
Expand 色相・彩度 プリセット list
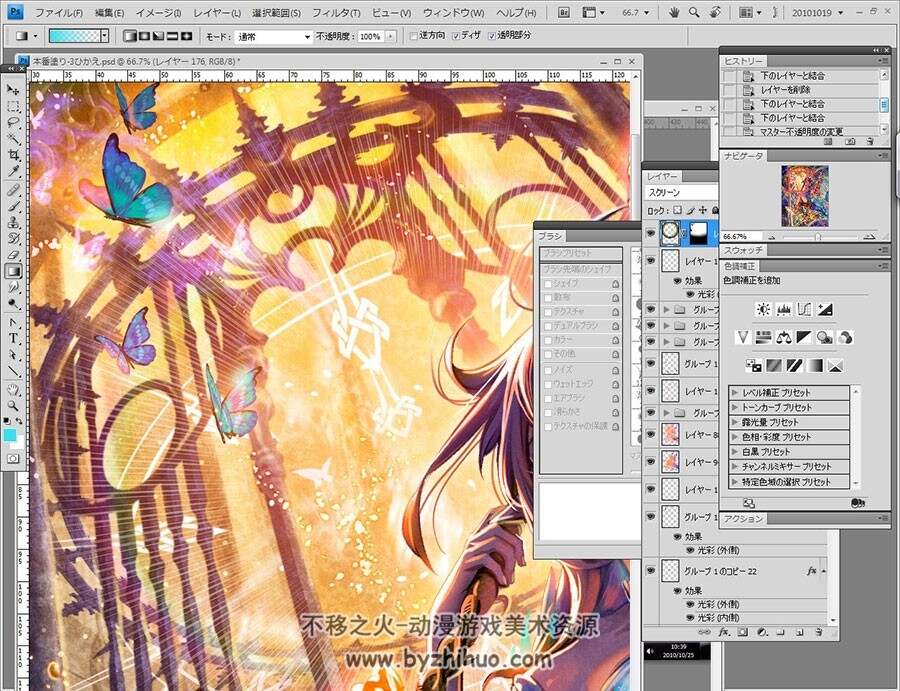pyautogui.click(x=735, y=437)
